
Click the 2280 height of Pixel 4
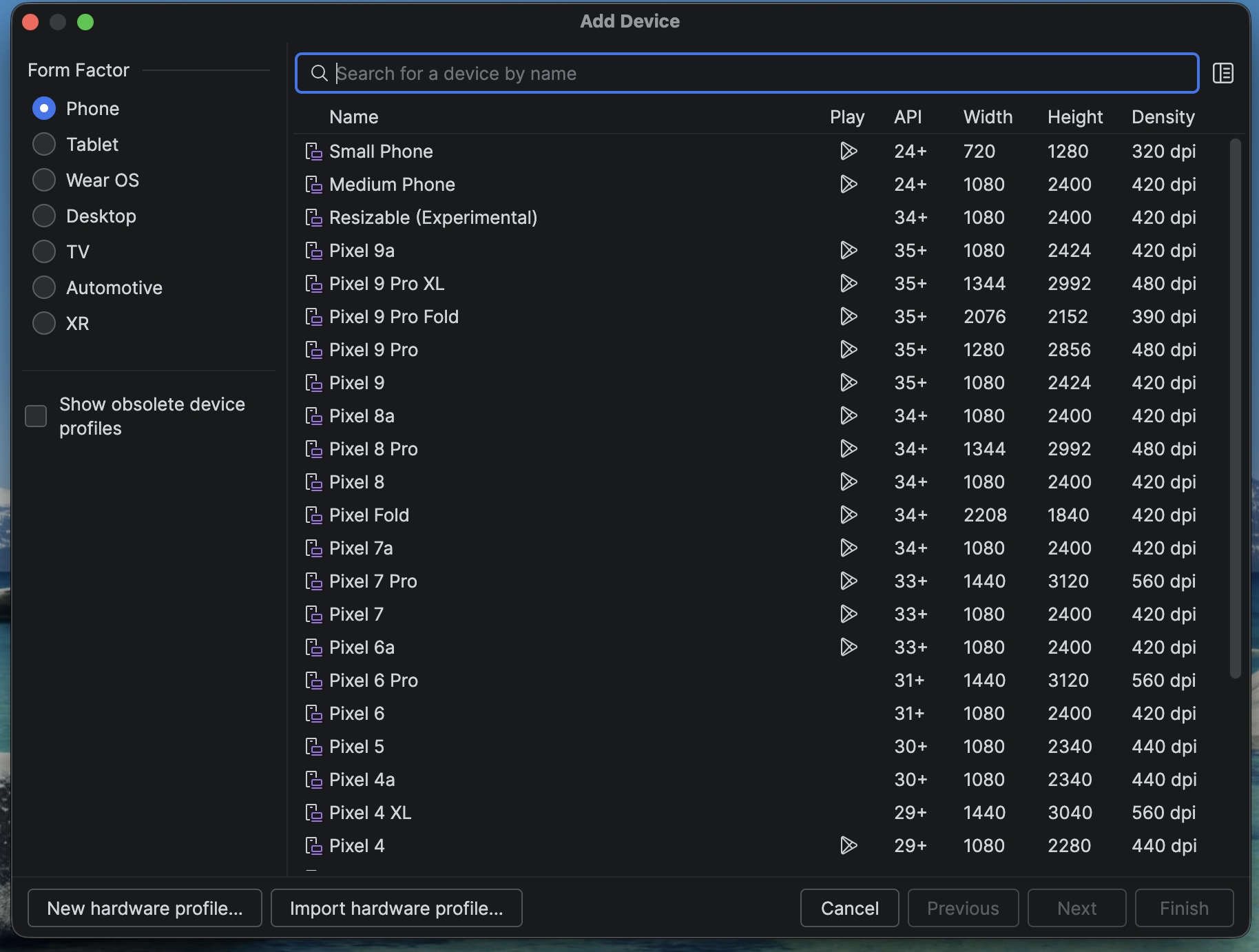coord(1070,846)
